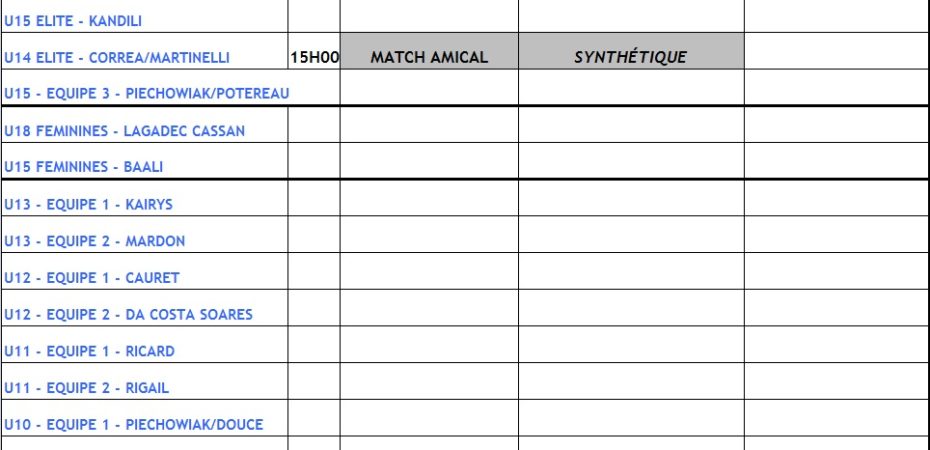Select U12 - EQUIPE 2 - DA COSTA SOARES
This screenshot has width=930, height=450.
pyautogui.click(x=128, y=314)
